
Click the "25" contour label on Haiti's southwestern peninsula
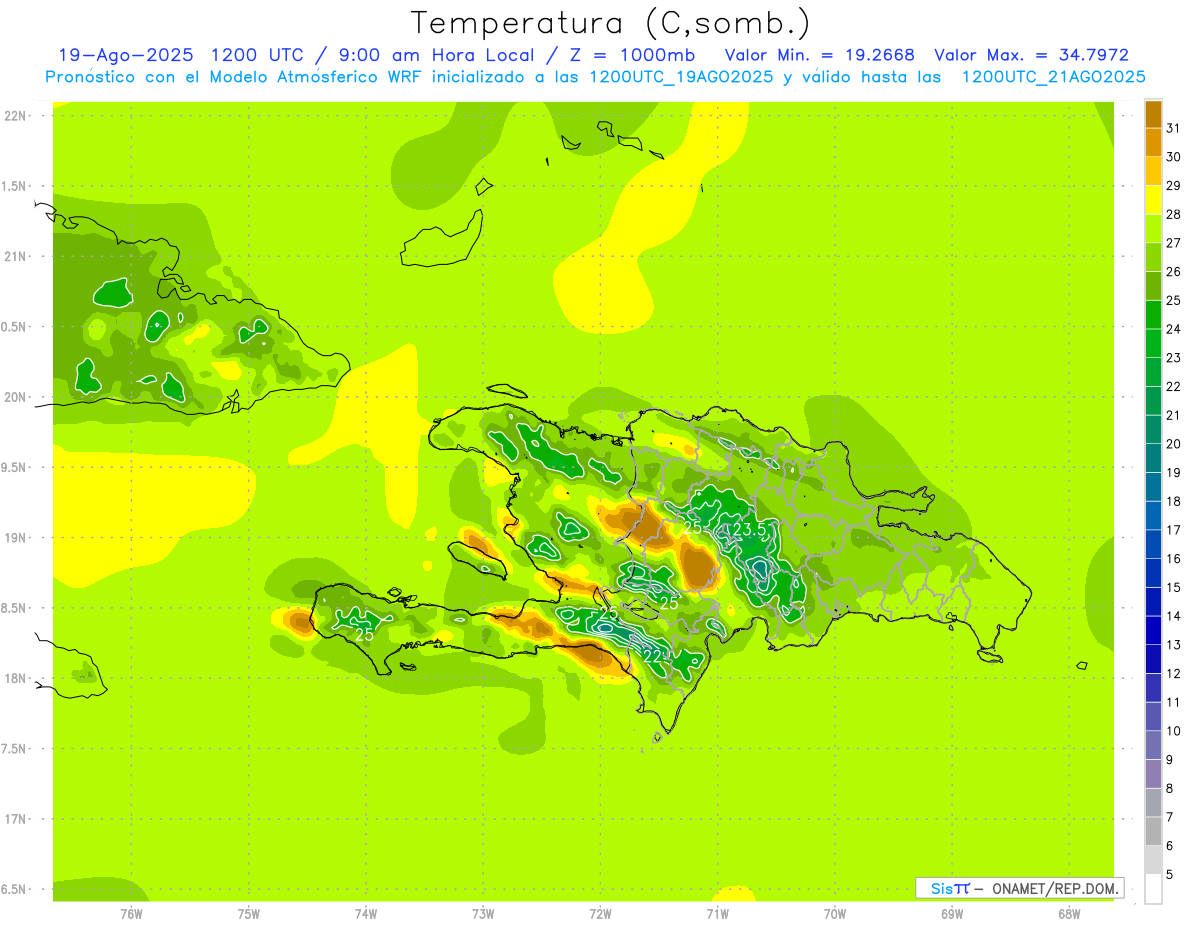pyautogui.click(x=365, y=634)
